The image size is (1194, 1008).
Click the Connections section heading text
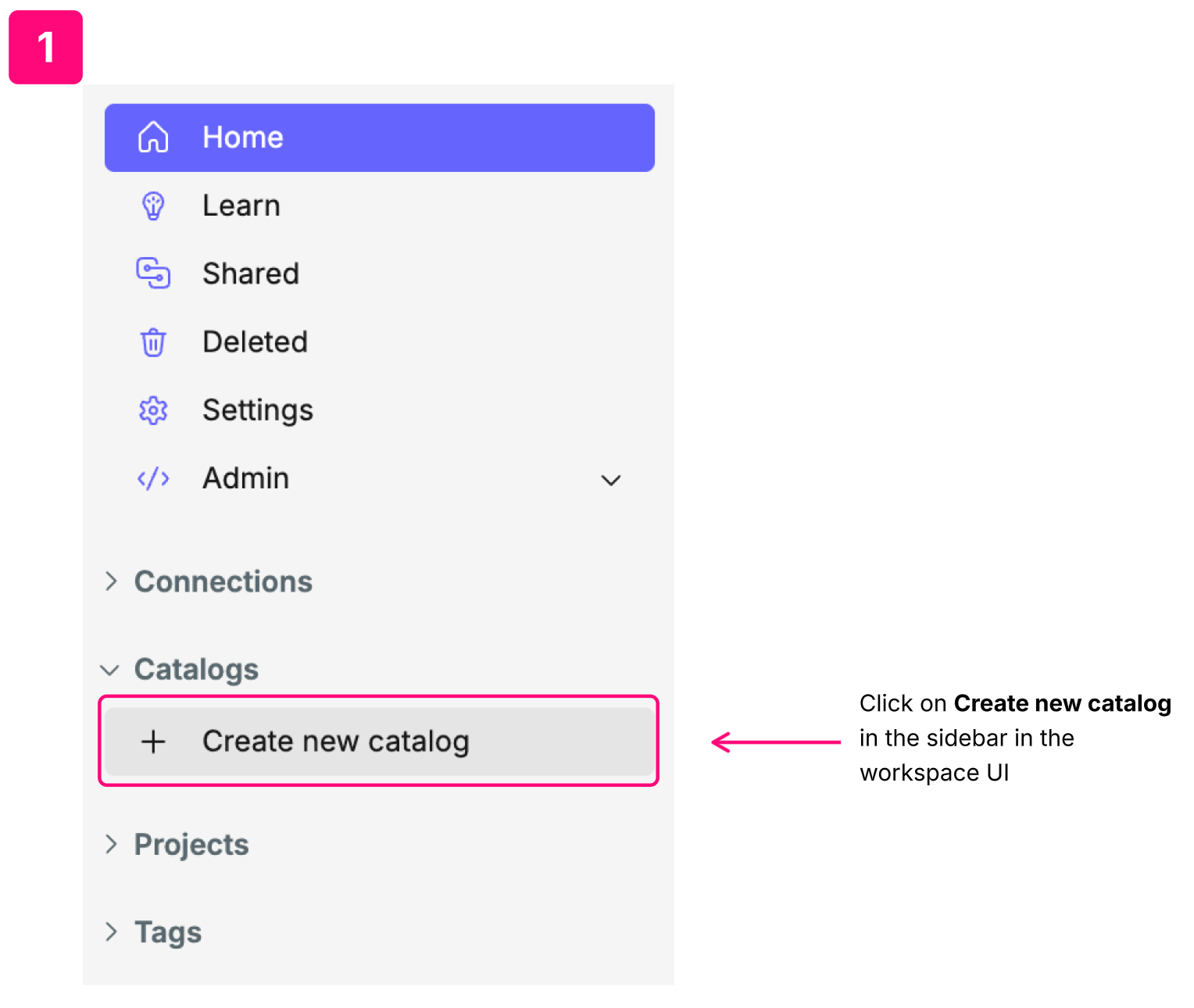coord(223,582)
